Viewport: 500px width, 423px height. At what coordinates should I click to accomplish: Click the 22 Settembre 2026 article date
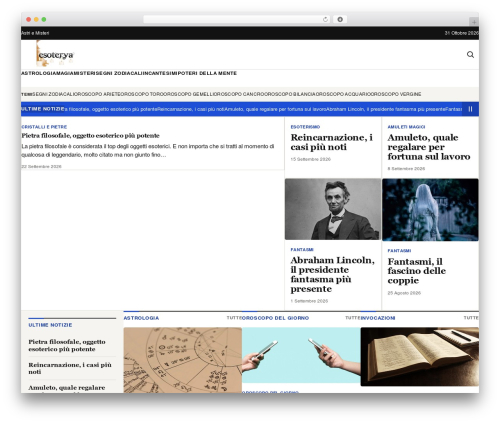[41, 166]
